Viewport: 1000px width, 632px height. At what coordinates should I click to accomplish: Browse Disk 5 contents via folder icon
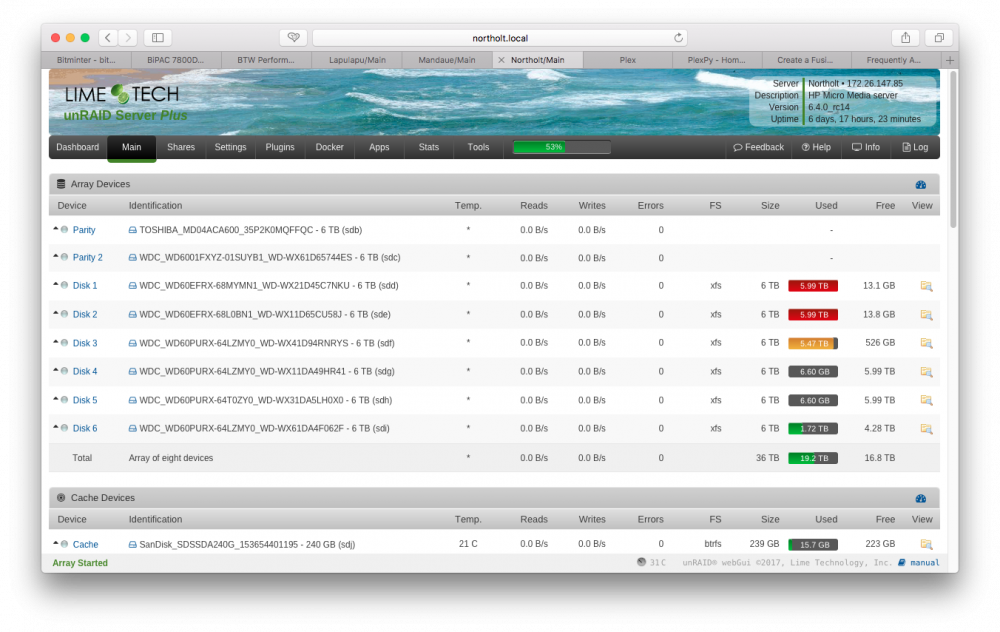(926, 400)
